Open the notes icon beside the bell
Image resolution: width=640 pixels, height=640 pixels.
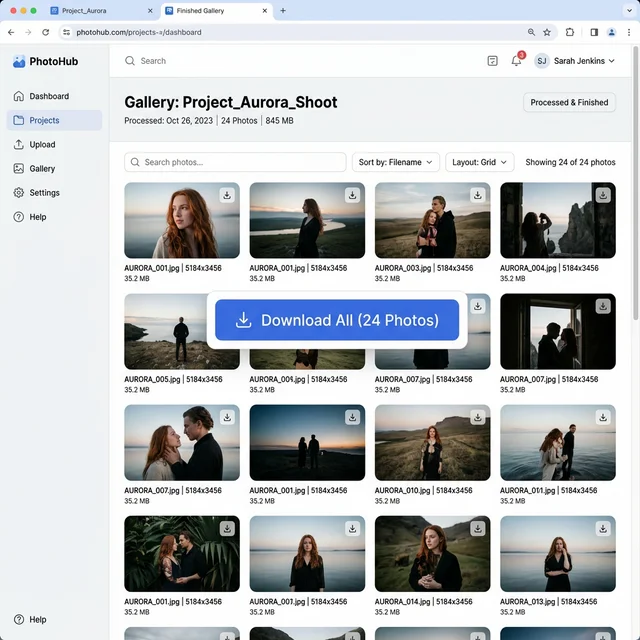492,61
